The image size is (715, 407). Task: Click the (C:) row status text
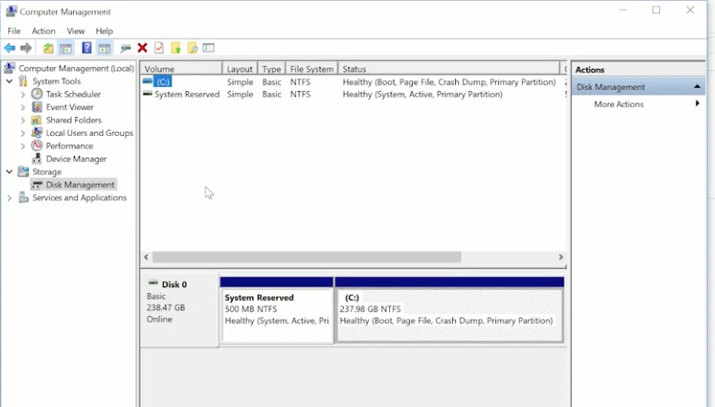click(449, 82)
